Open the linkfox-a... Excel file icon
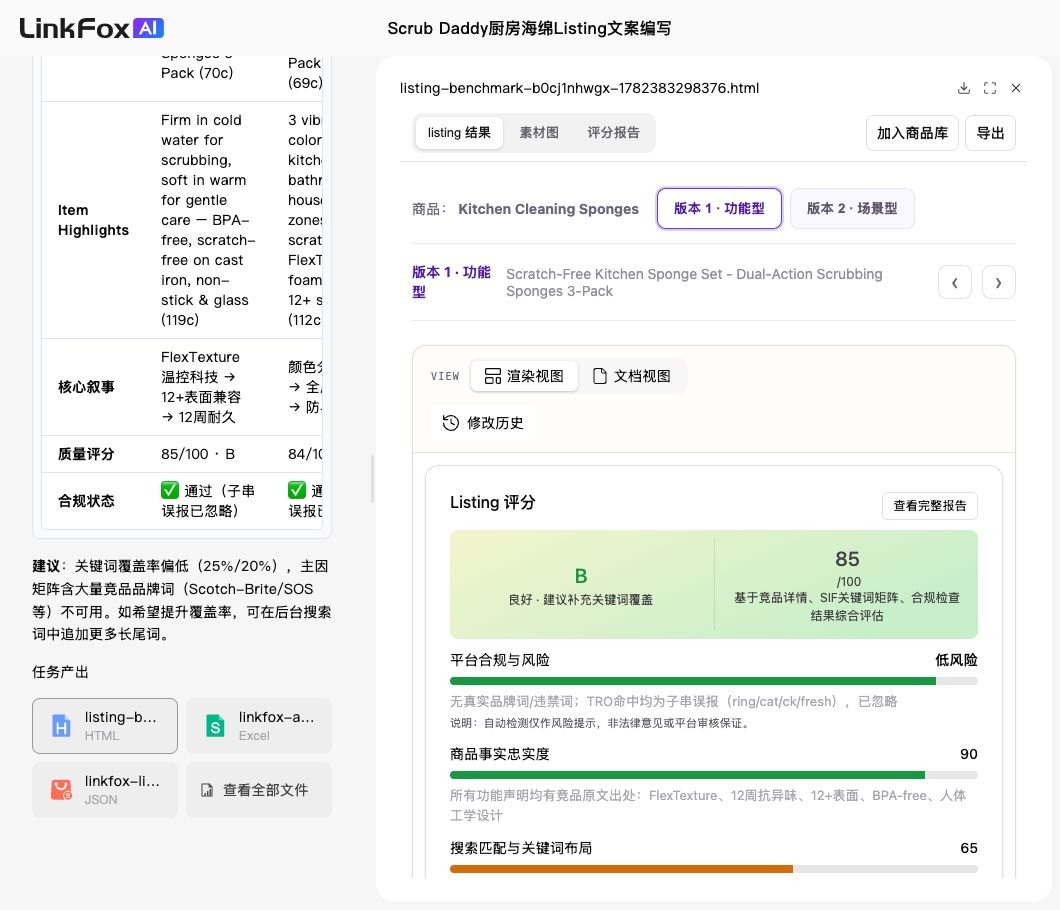 [x=215, y=726]
